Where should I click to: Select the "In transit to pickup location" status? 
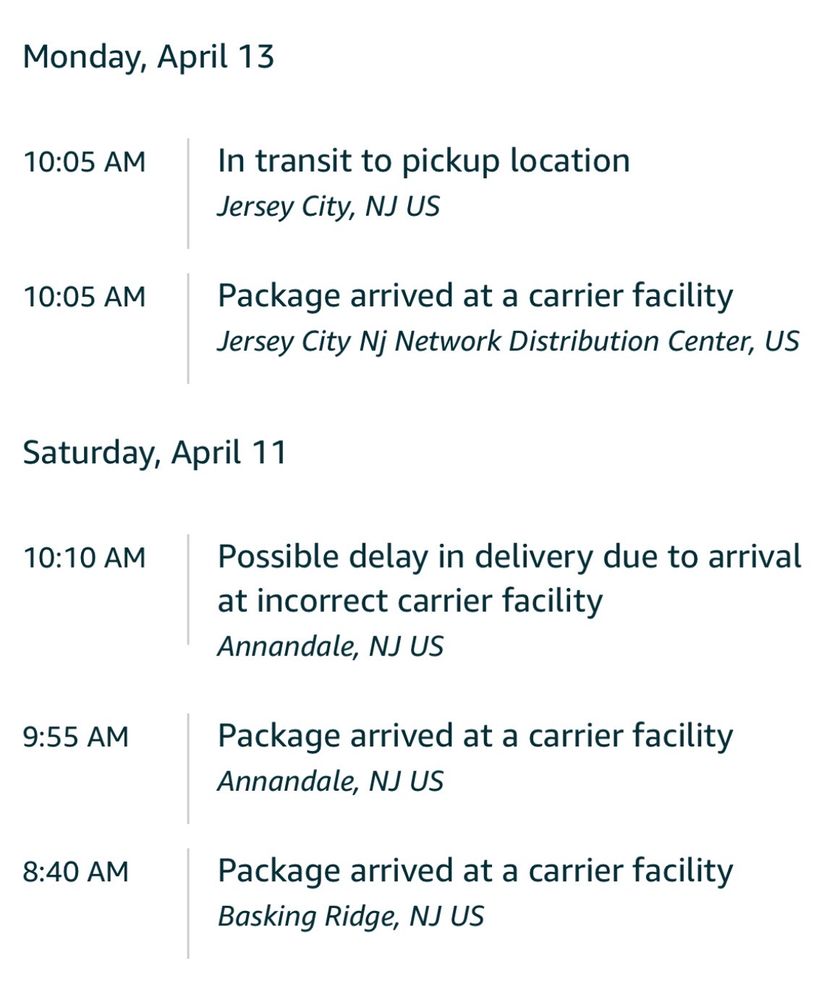(423, 161)
